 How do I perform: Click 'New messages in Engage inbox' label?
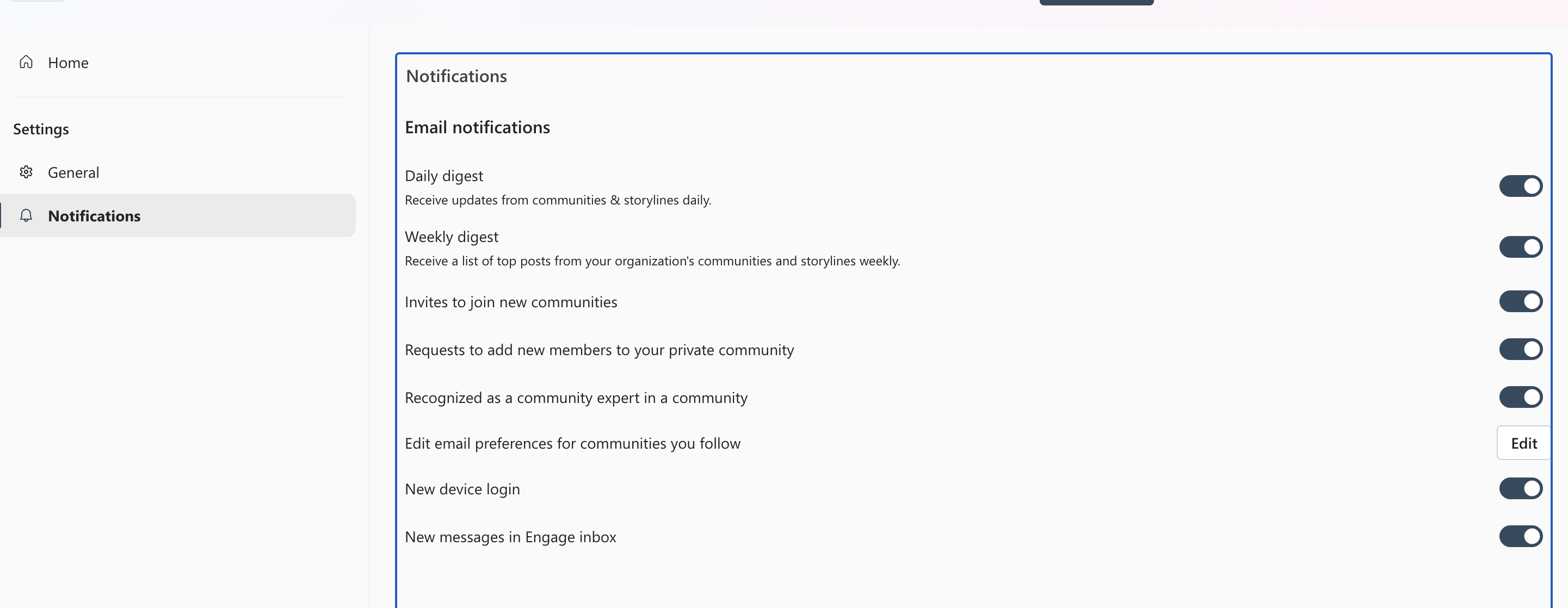click(x=510, y=537)
